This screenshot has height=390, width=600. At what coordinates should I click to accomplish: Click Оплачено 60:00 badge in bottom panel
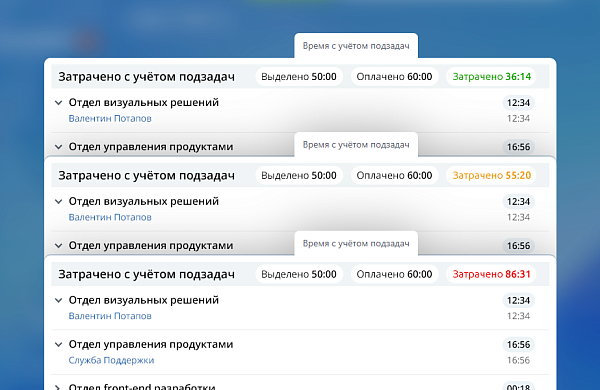coord(394,274)
